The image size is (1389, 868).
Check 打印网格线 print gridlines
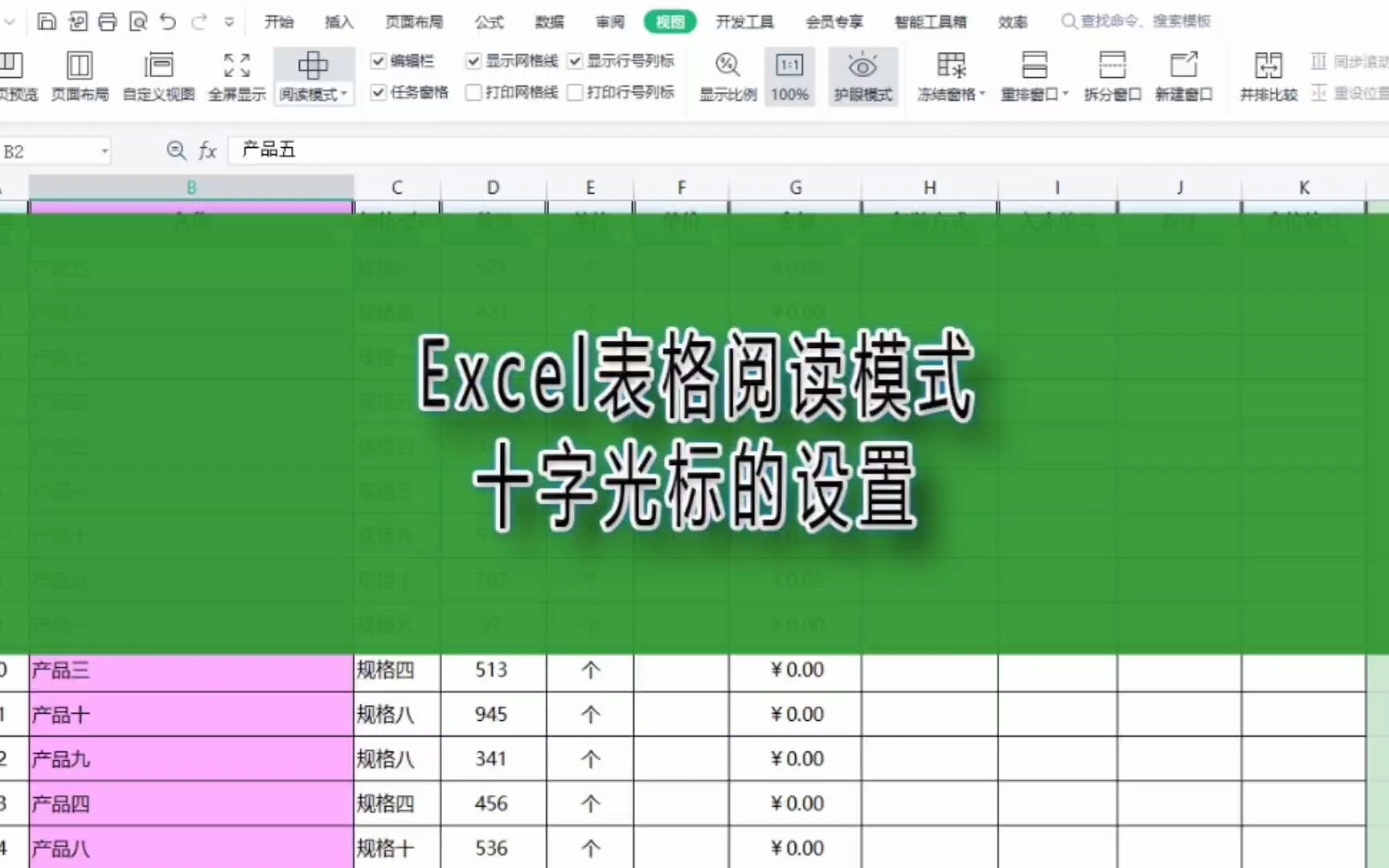[473, 92]
